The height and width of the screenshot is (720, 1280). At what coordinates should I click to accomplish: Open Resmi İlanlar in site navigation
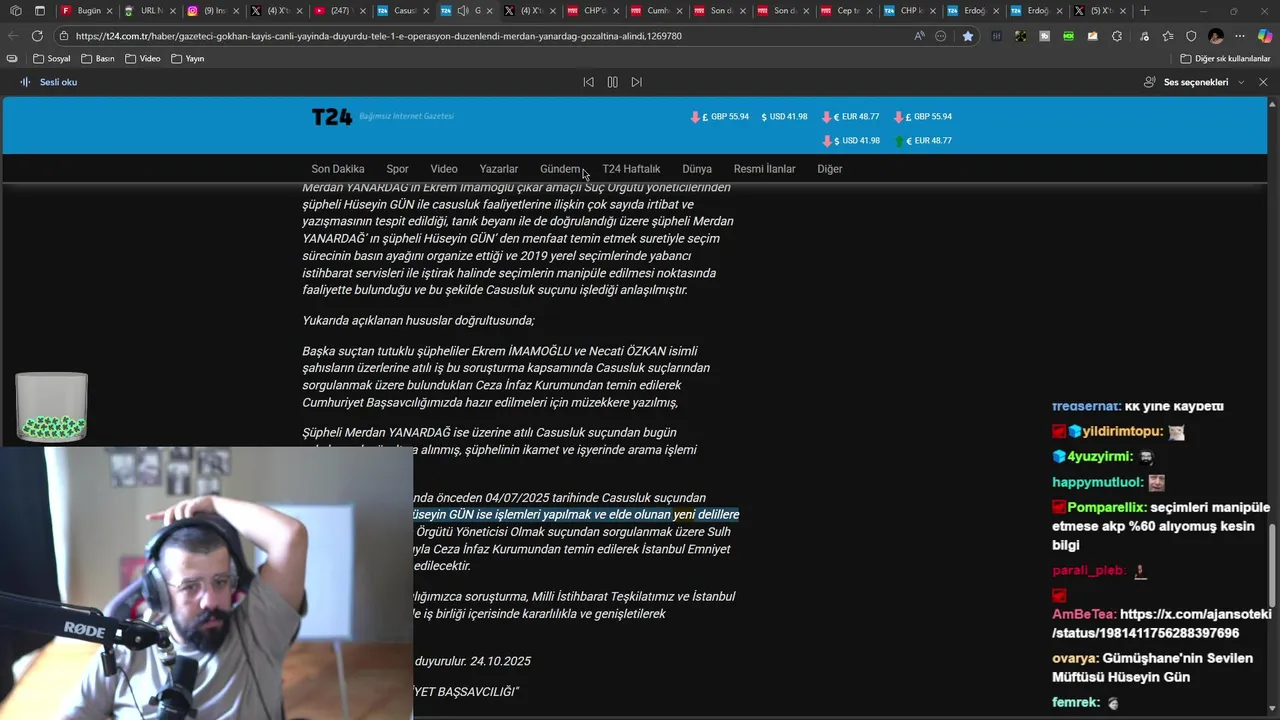(x=764, y=169)
